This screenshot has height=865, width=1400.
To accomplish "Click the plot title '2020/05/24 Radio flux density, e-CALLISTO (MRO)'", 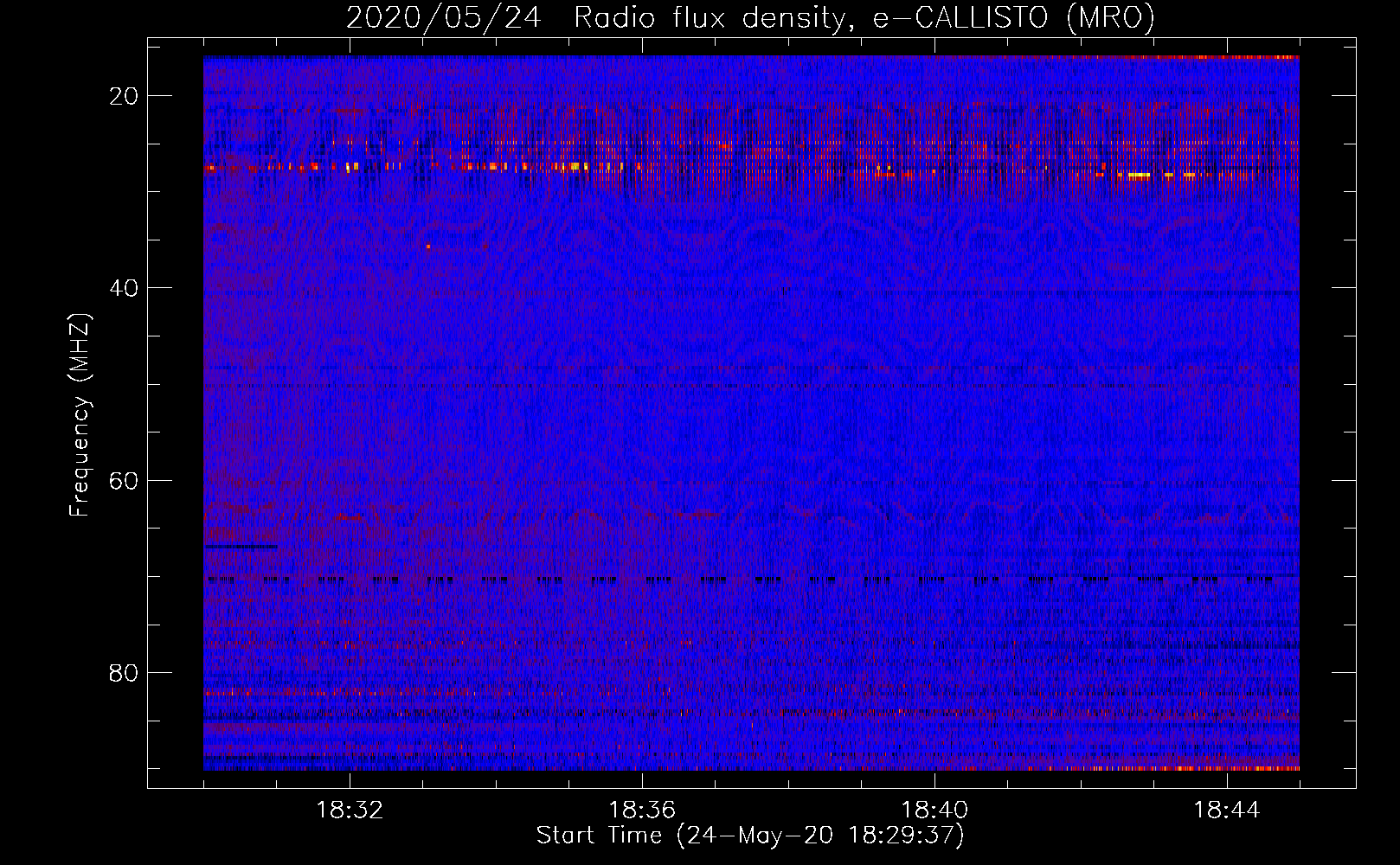I will pos(750,18).
